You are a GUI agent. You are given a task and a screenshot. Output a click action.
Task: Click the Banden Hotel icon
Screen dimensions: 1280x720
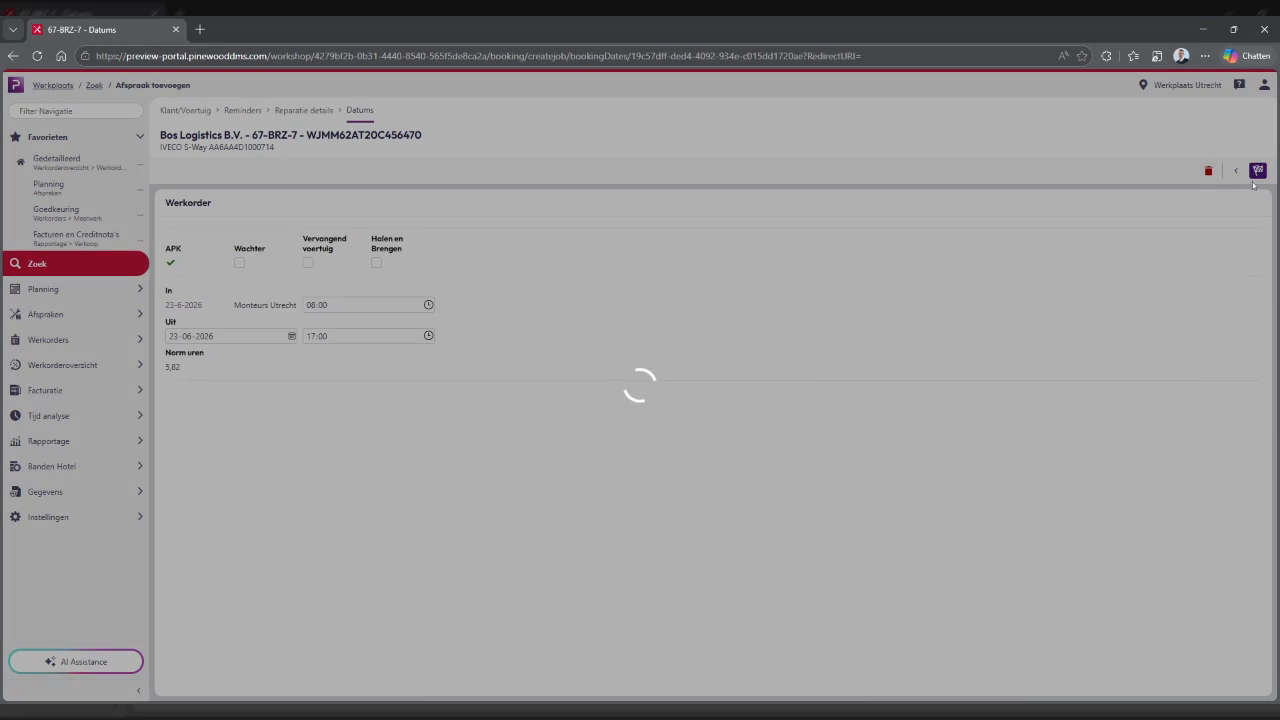pos(15,466)
